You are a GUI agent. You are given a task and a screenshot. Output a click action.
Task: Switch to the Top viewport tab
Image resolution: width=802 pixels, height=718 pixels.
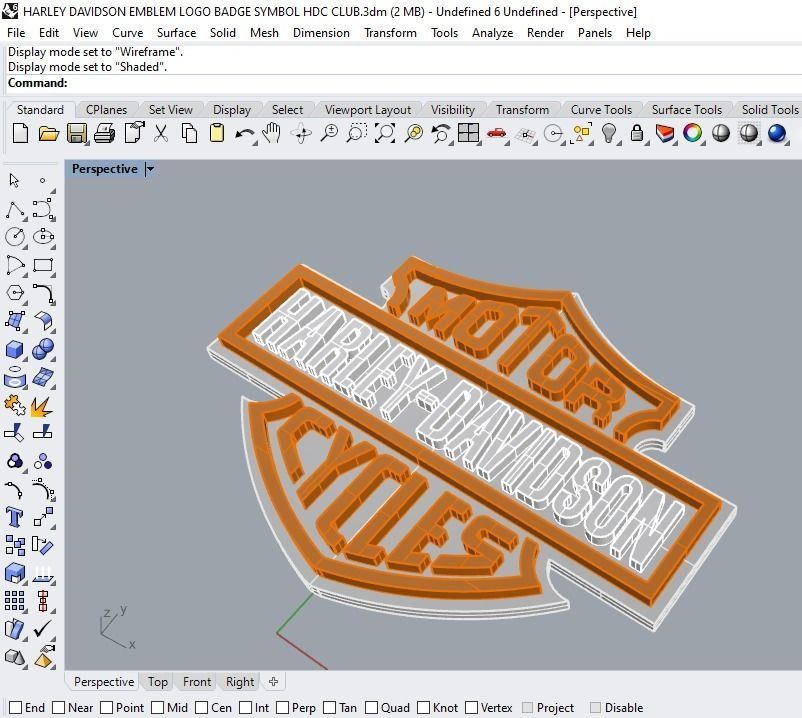tap(158, 682)
